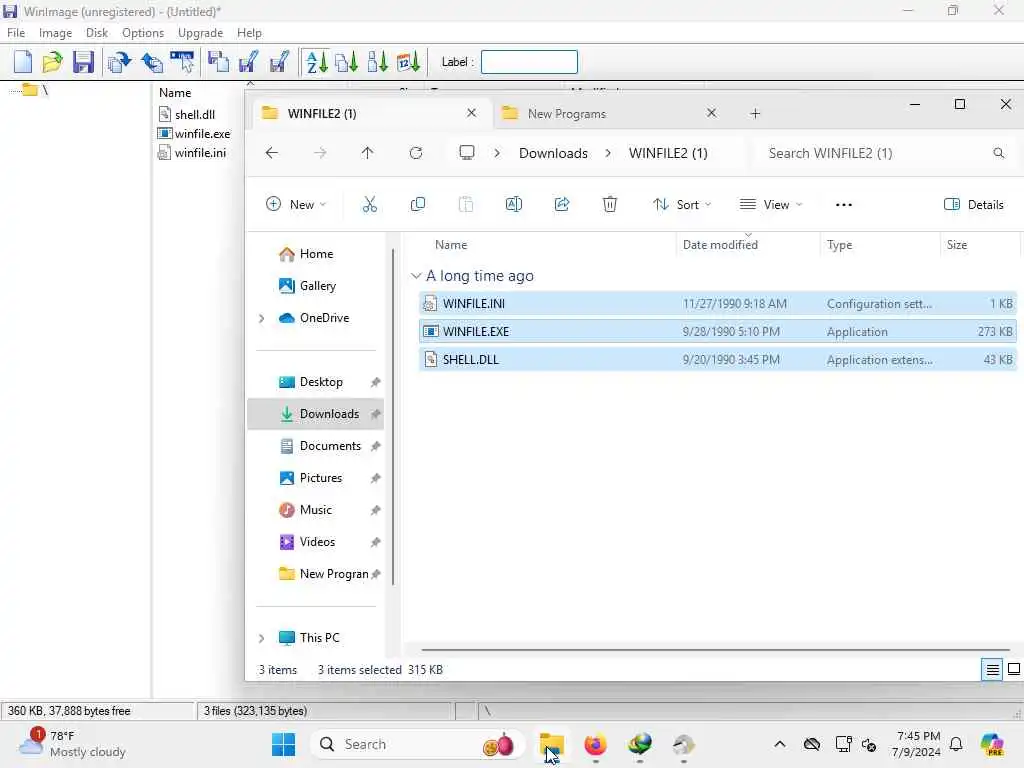Open the Options menu in WinImage

(x=143, y=33)
